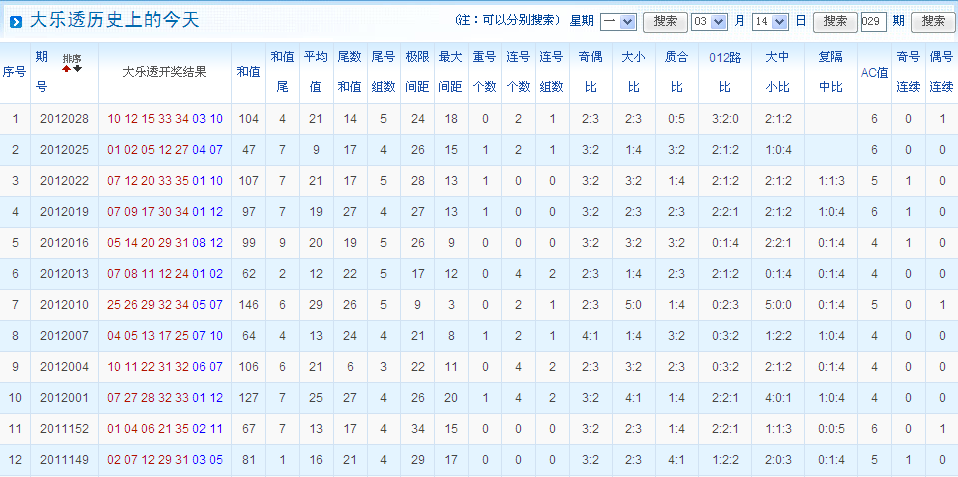Click the 搜索 button after the 日 label
The height and width of the screenshot is (477, 958).
(835, 21)
